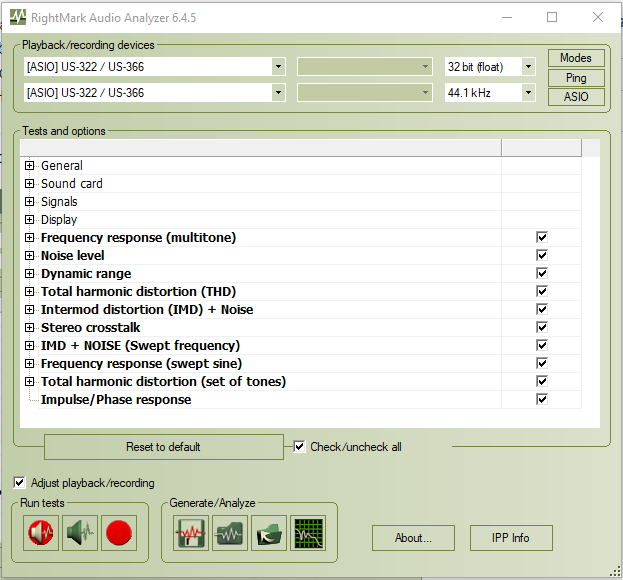Expand the Stereo crosstalk node

tap(29, 327)
